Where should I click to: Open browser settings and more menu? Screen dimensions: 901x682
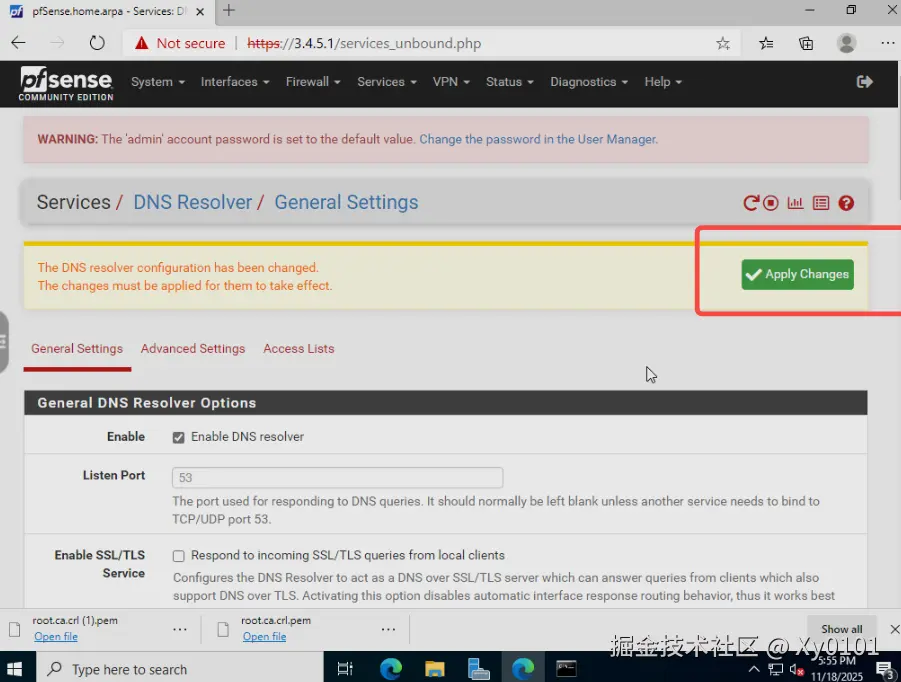887,44
